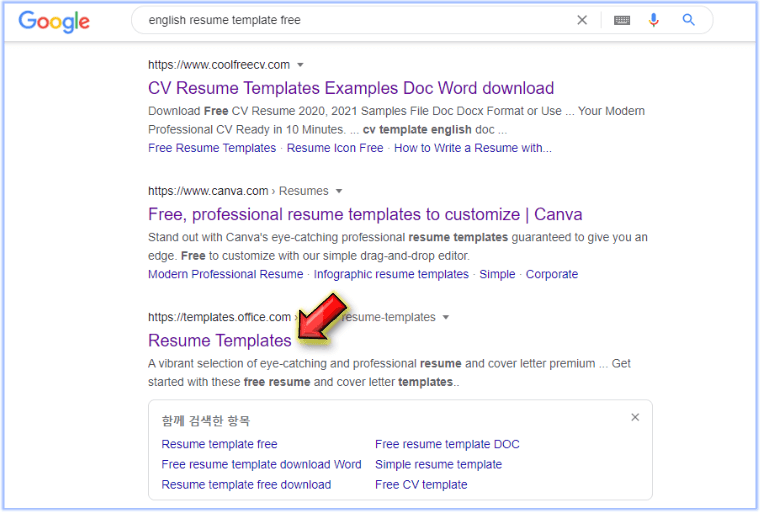Image resolution: width=761 pixels, height=515 pixels.
Task: Open How to Write a Resume with... sitelink
Action: coord(473,148)
